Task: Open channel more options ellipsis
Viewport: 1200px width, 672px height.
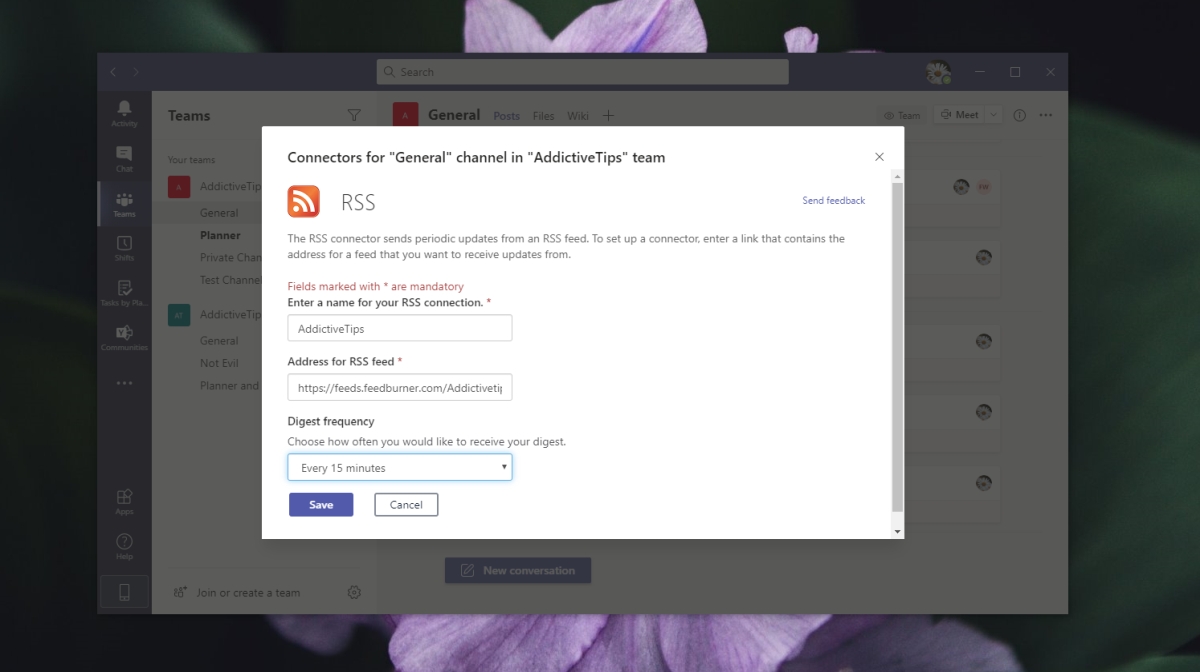Action: [x=1046, y=115]
